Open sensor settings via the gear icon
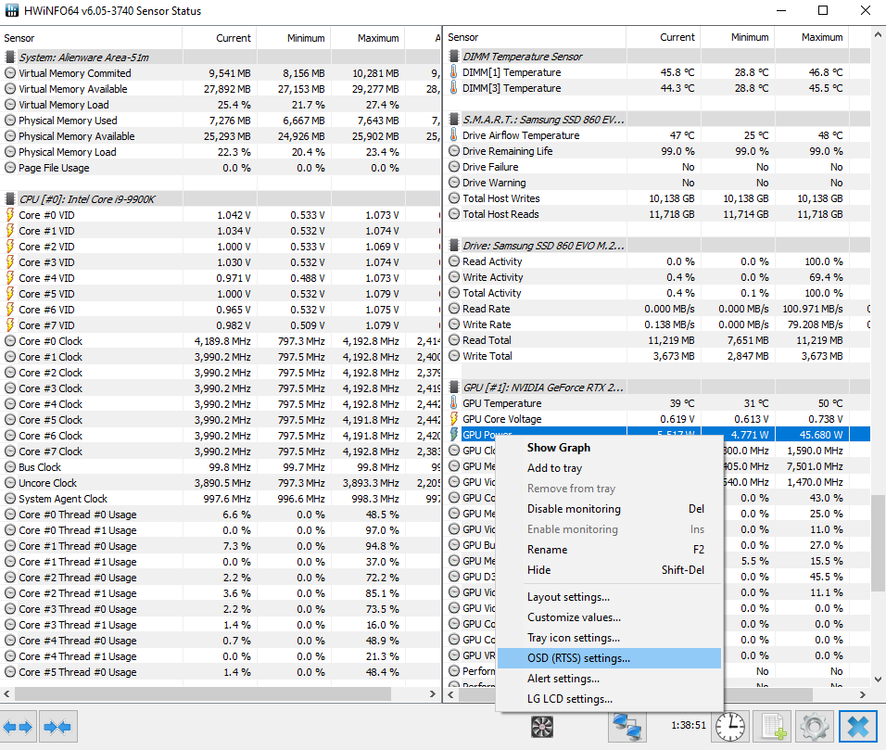886x750 pixels. [814, 726]
